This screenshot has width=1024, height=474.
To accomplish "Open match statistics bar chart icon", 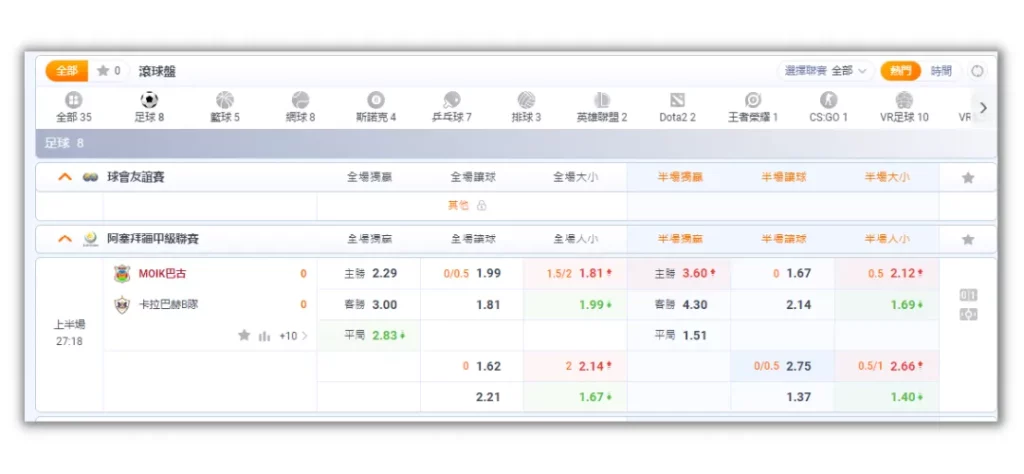I will point(265,336).
